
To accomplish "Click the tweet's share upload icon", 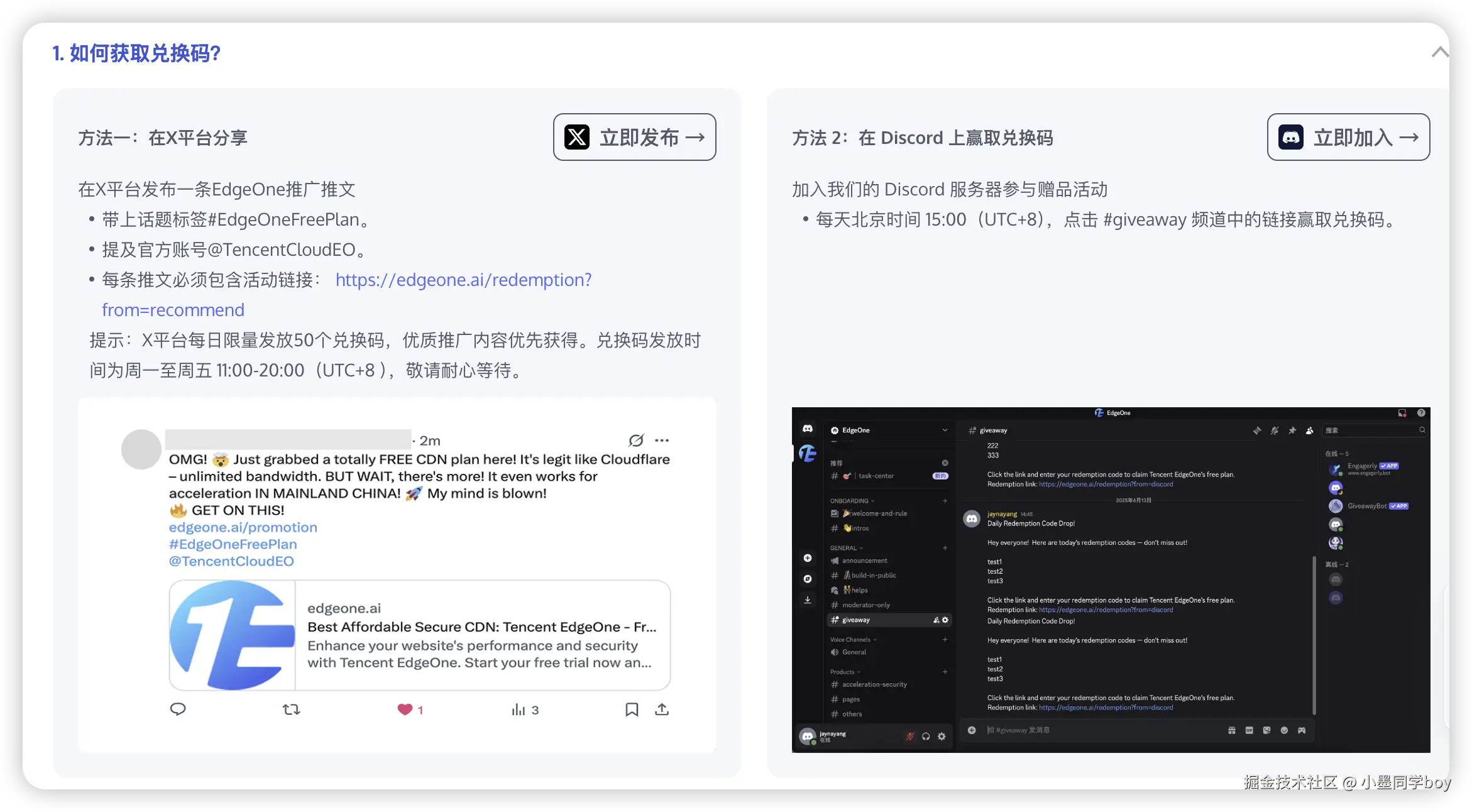I will (x=662, y=710).
